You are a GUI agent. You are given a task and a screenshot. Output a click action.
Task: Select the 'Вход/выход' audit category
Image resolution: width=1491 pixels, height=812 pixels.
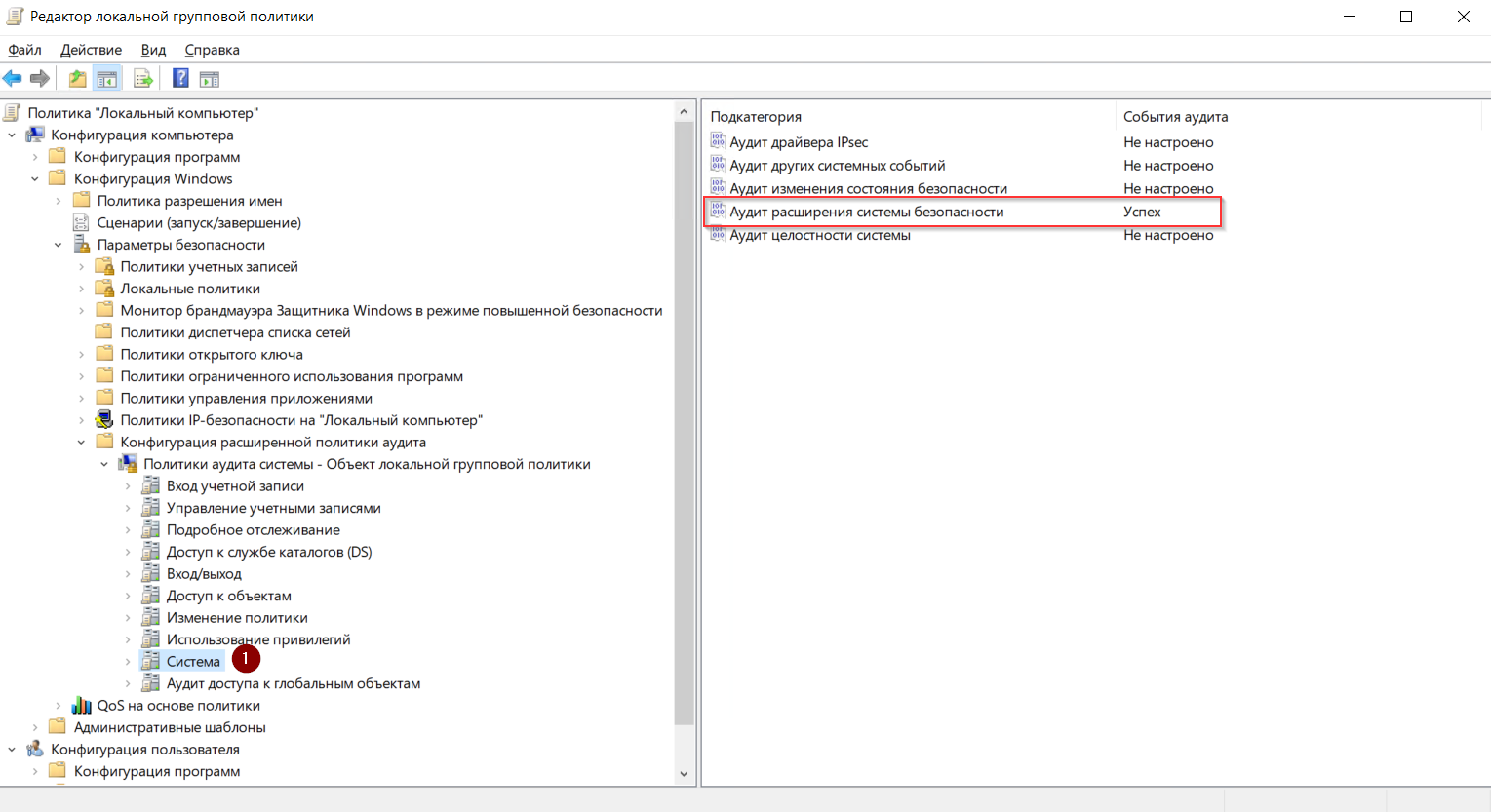(x=204, y=574)
